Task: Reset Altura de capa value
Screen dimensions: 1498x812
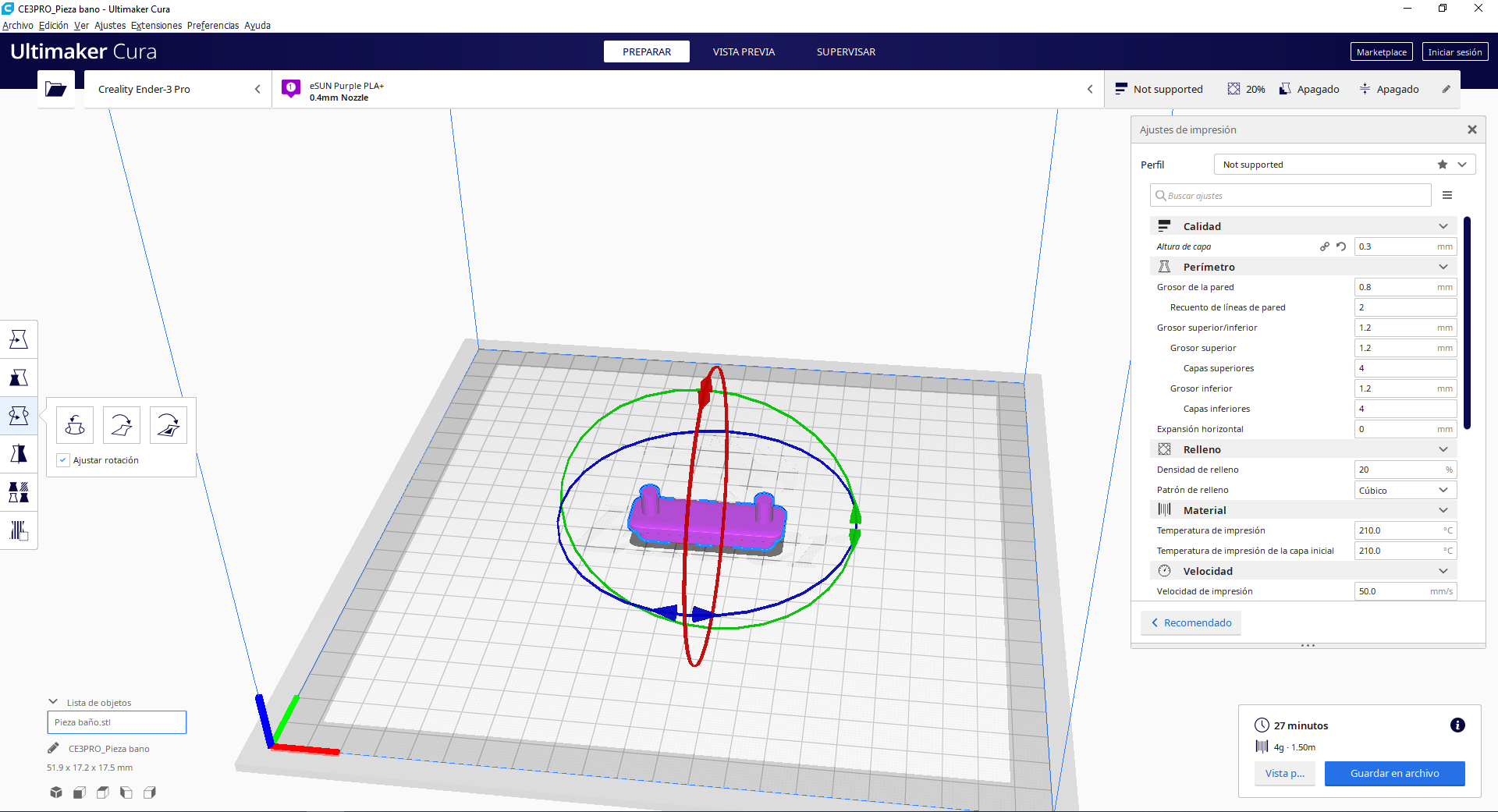Action: click(x=1341, y=246)
